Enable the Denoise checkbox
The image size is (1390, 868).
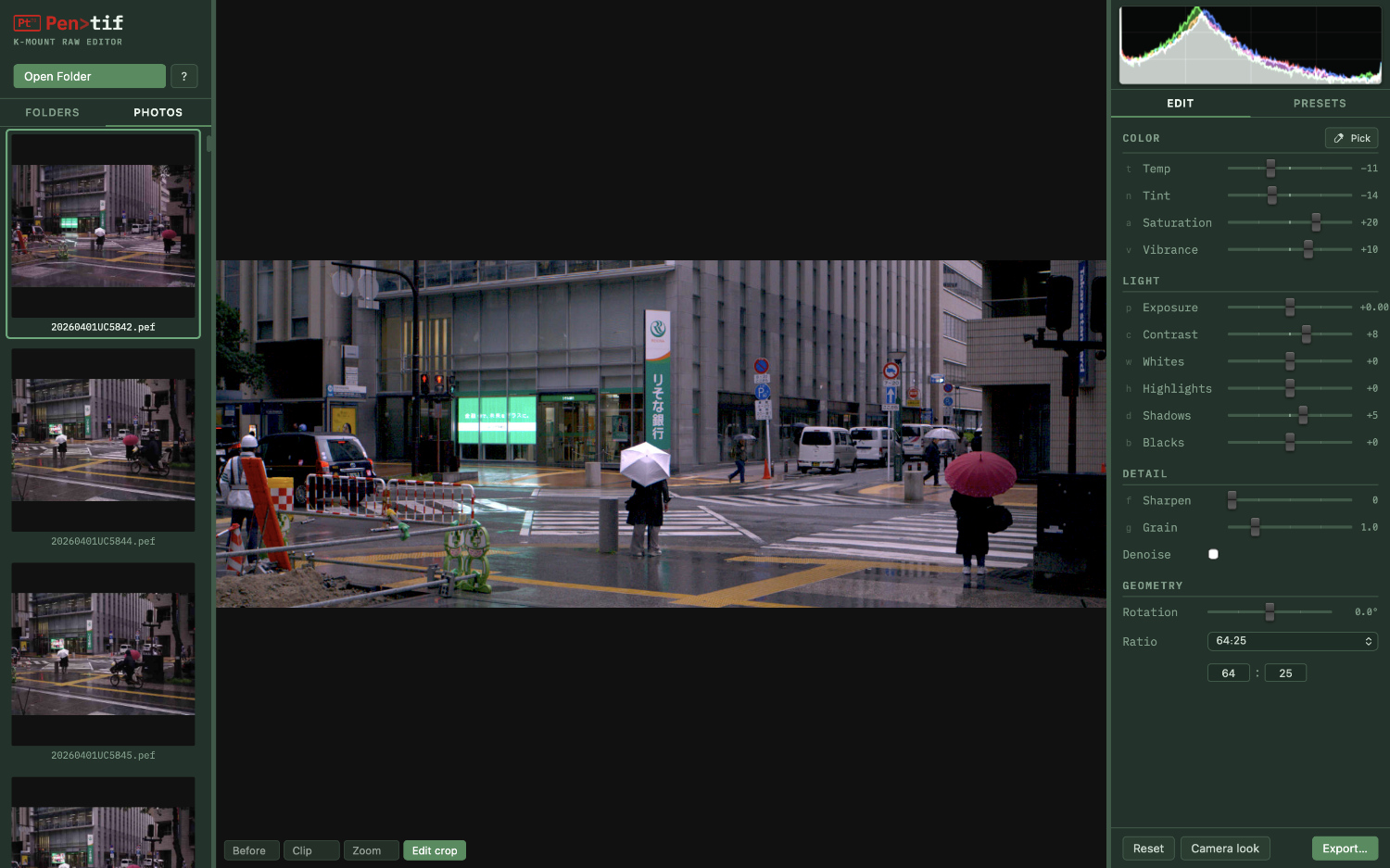(1213, 554)
